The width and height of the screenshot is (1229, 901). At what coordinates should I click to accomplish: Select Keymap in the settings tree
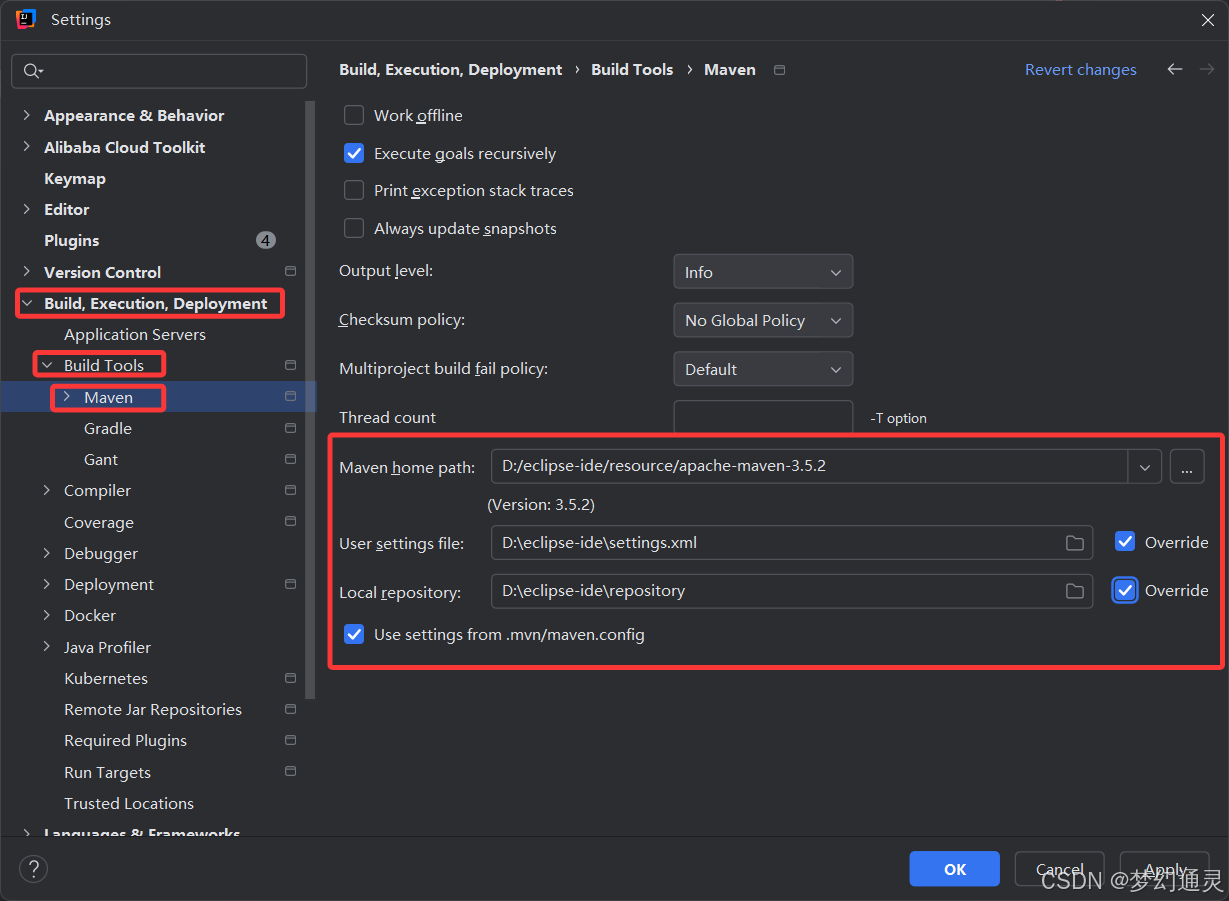(x=75, y=178)
